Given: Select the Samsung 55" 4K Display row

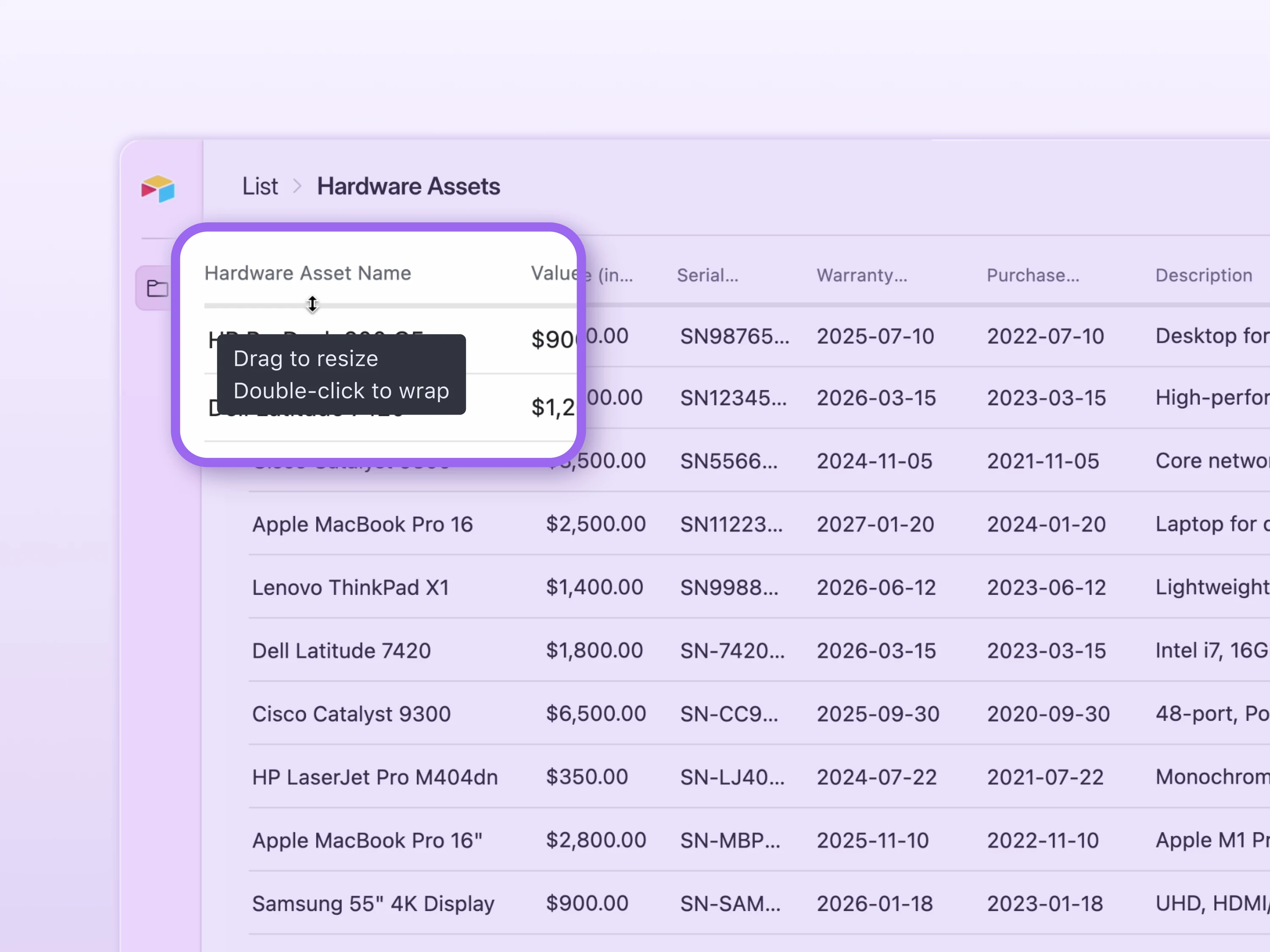Looking at the screenshot, I should (373, 904).
